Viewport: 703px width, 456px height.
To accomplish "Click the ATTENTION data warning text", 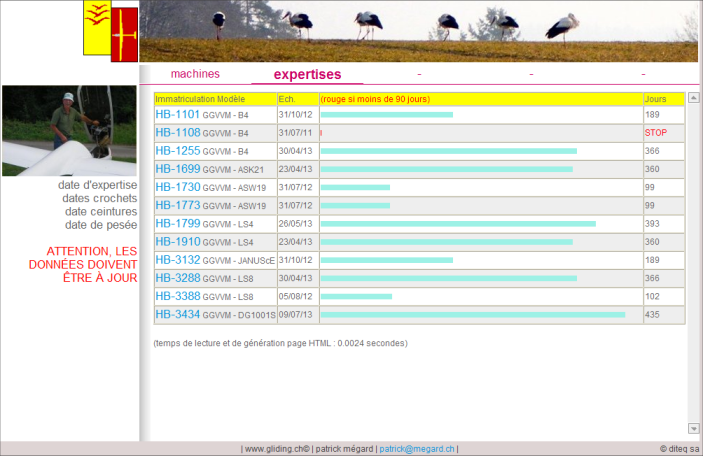I will click(83, 265).
